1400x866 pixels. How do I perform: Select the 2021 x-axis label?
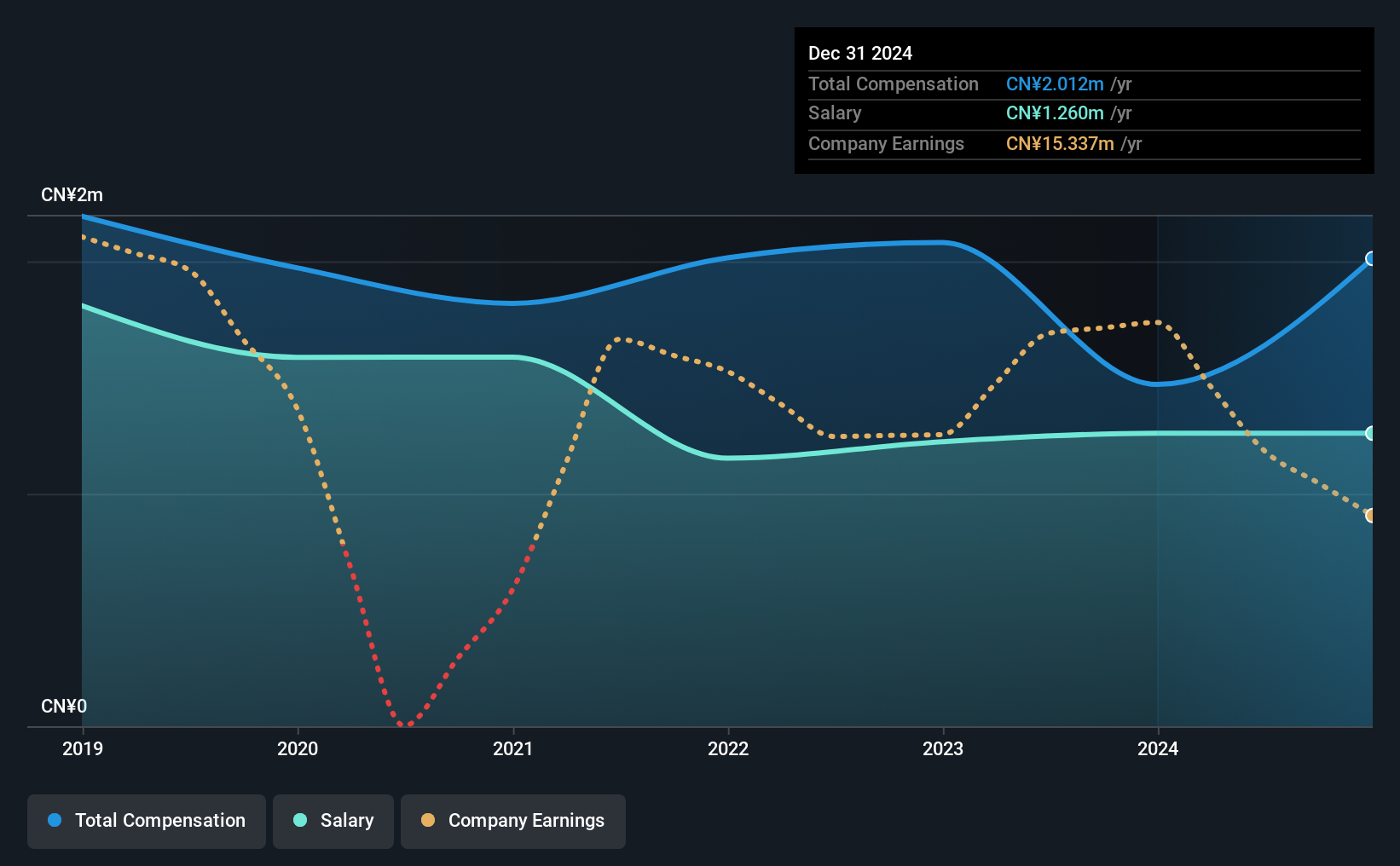[513, 748]
